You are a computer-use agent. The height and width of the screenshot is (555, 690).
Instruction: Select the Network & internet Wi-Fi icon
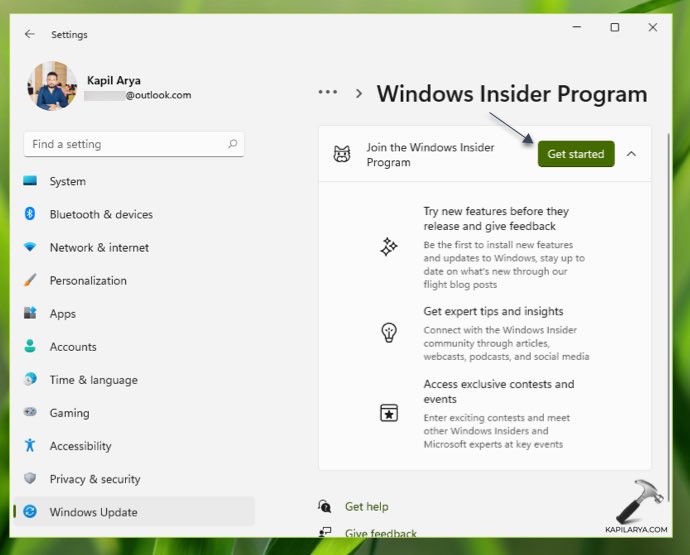pos(30,247)
